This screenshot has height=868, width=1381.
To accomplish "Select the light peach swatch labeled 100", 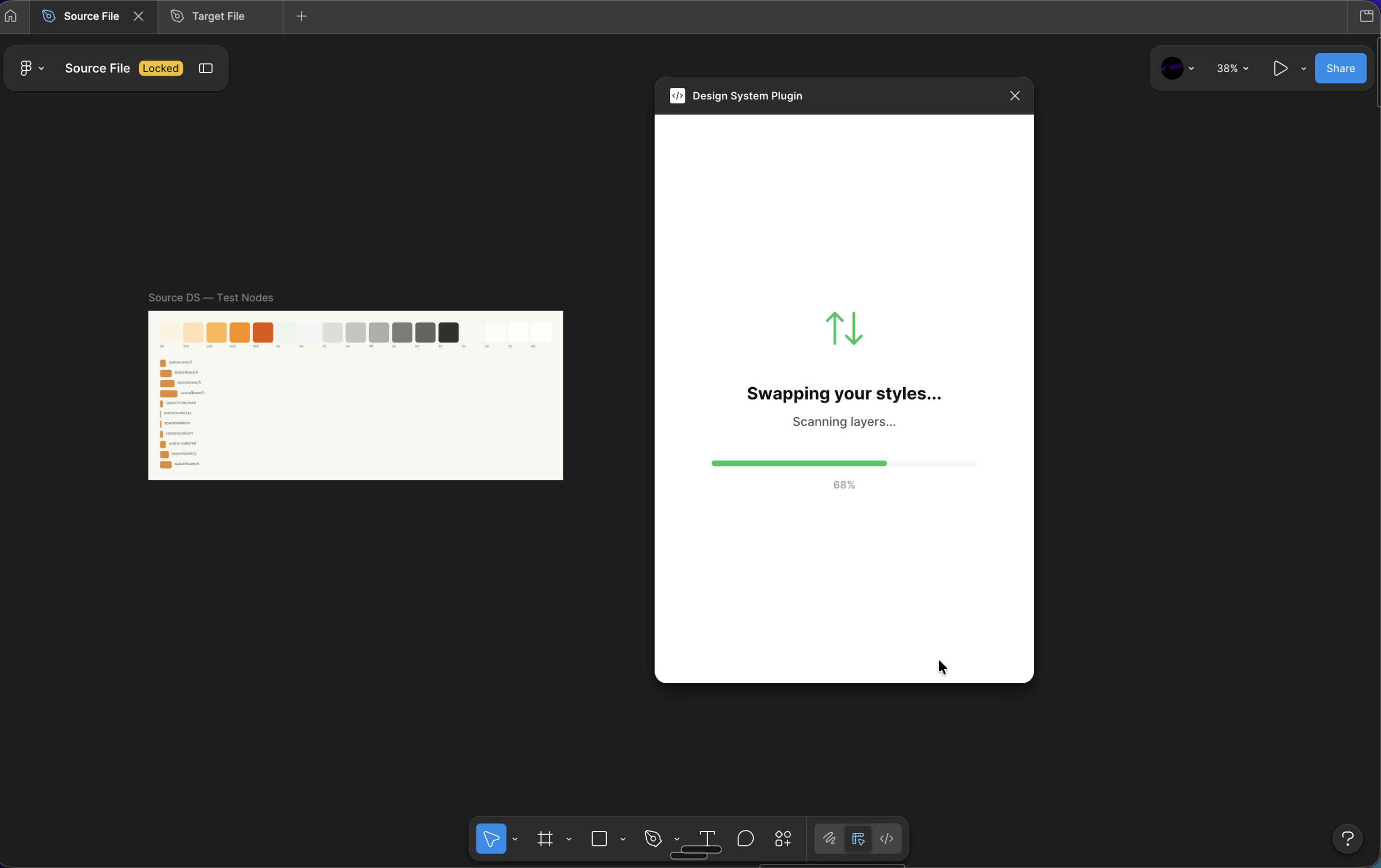I will tap(193, 333).
